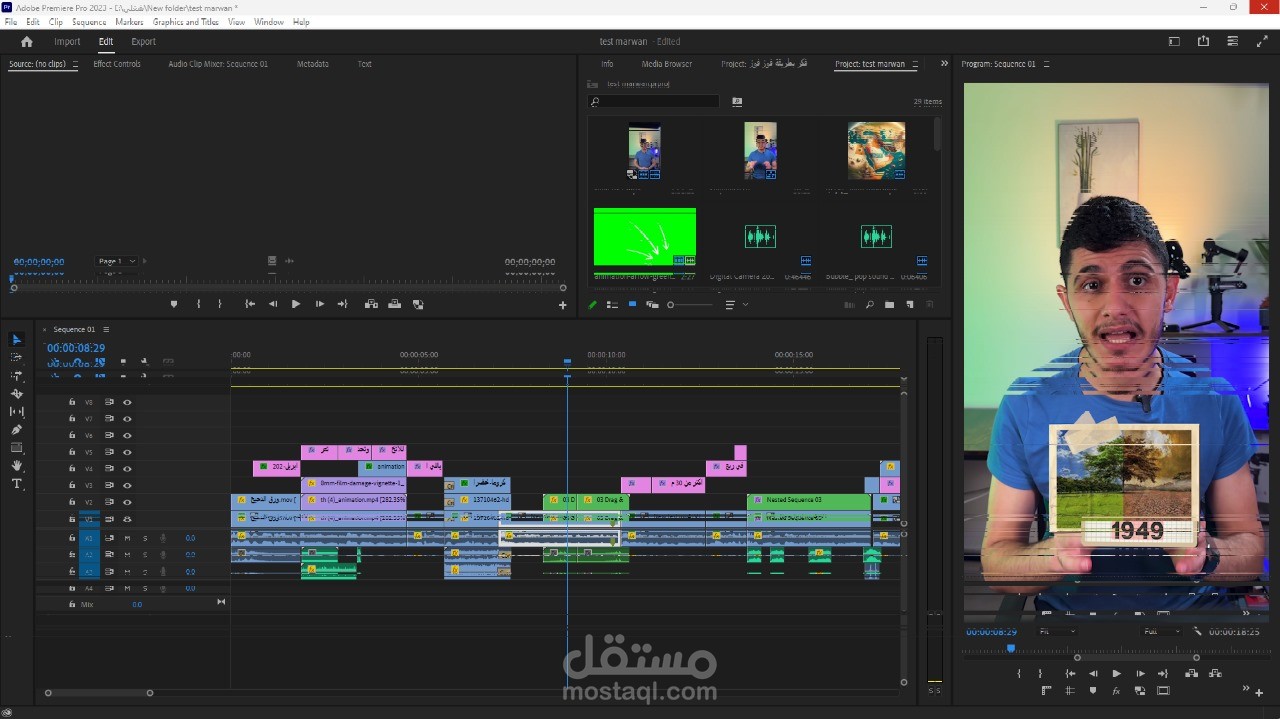Image resolution: width=1280 pixels, height=719 pixels.
Task: Mute audio track A1
Action: click(127, 538)
